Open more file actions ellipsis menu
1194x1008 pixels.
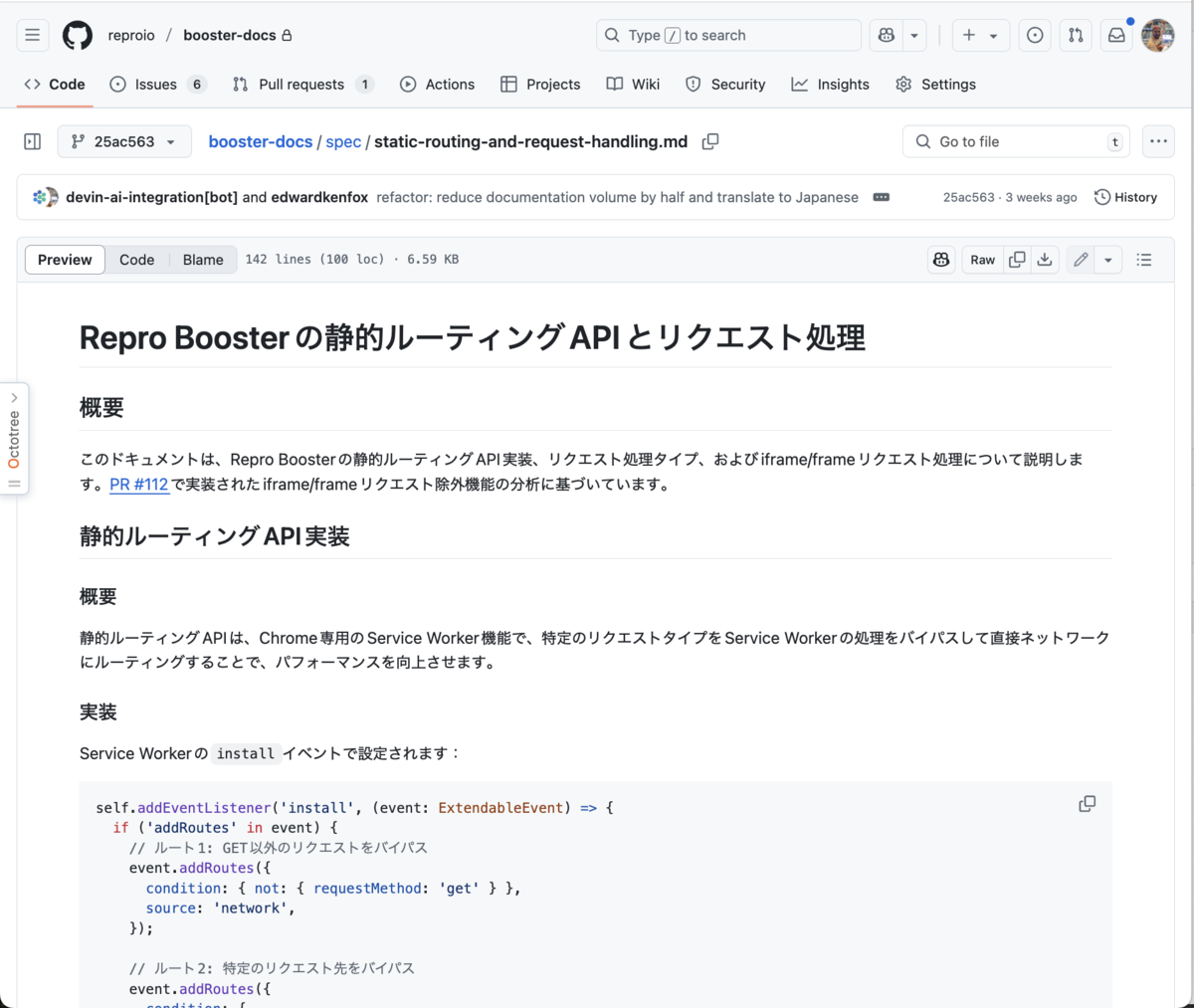click(x=1158, y=141)
